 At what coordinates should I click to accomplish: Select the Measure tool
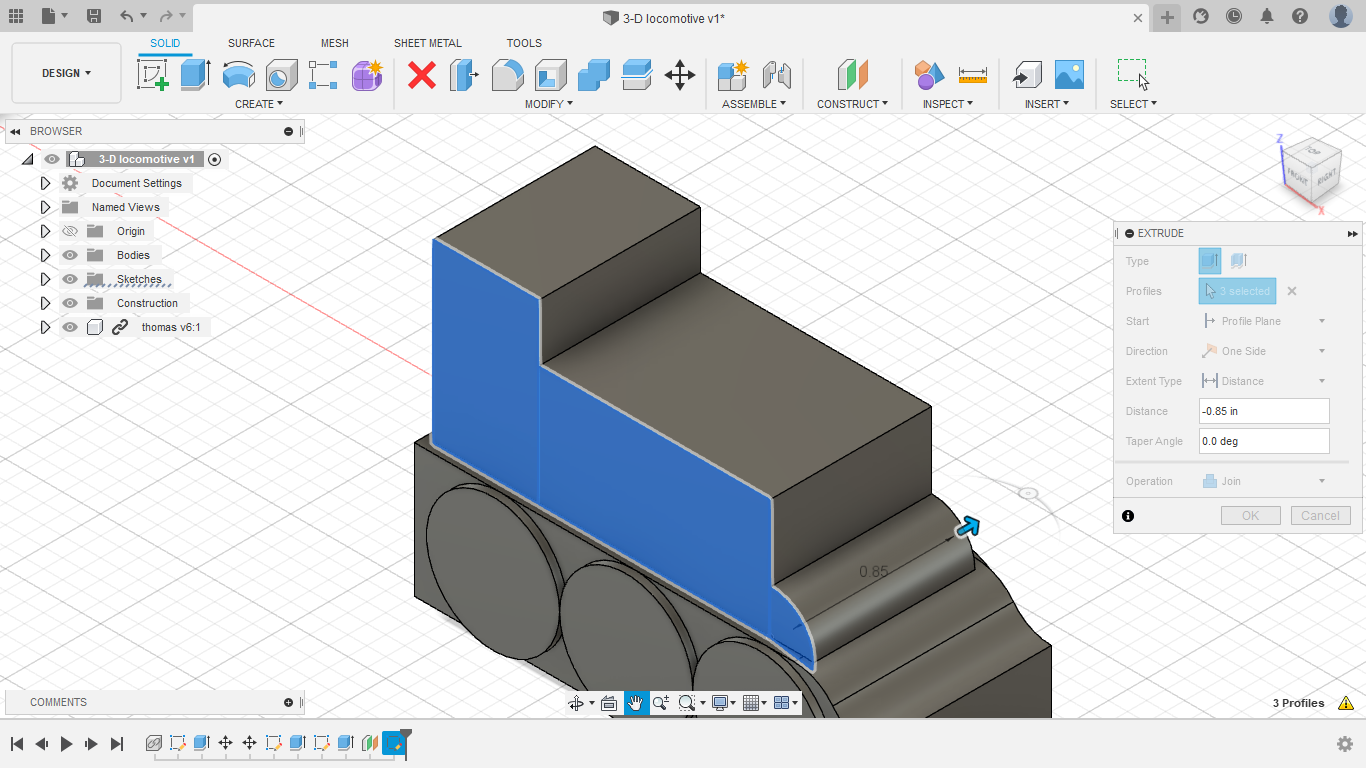(973, 75)
